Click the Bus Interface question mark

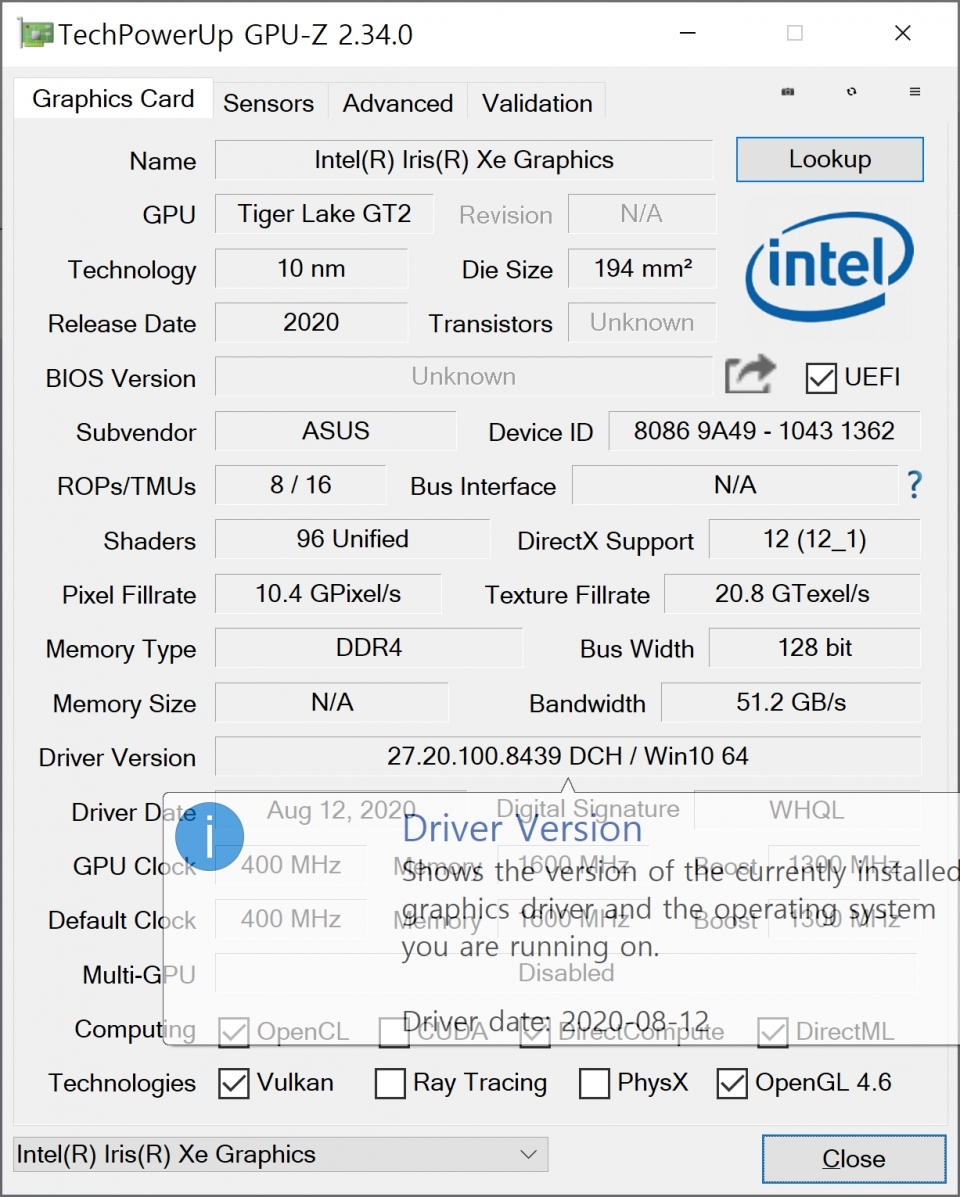(914, 485)
